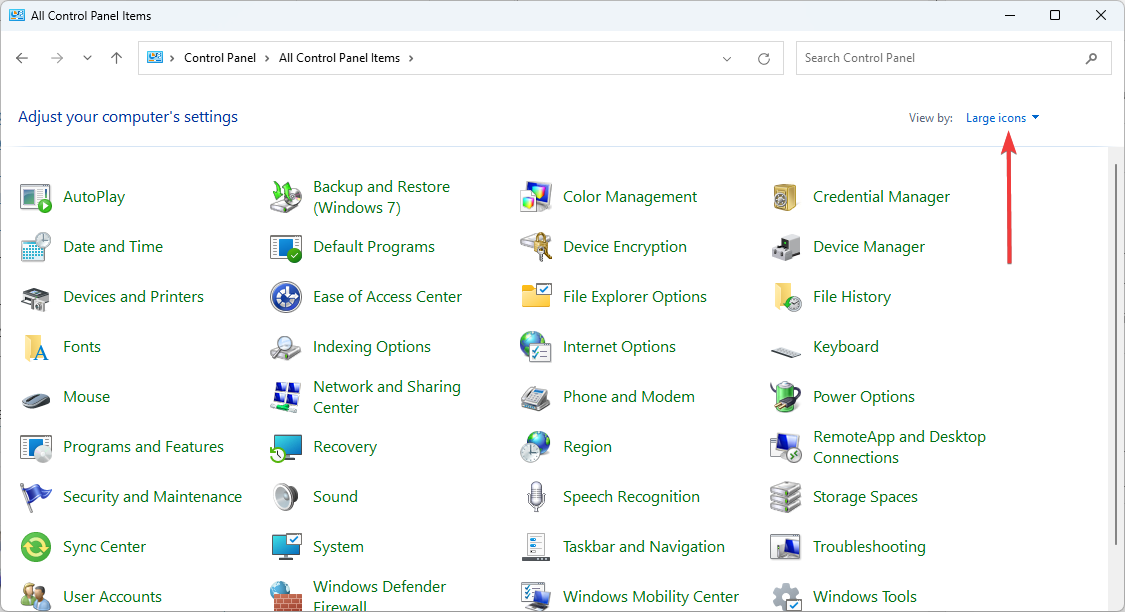Click the Indexing Options magnifier icon
This screenshot has width=1125, height=612.
click(286, 347)
